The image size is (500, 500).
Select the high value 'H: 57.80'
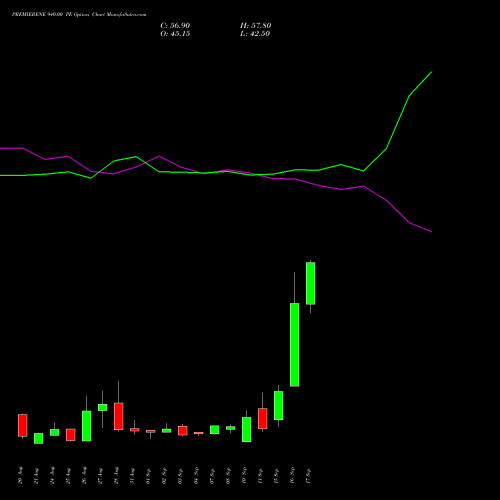(x=256, y=26)
